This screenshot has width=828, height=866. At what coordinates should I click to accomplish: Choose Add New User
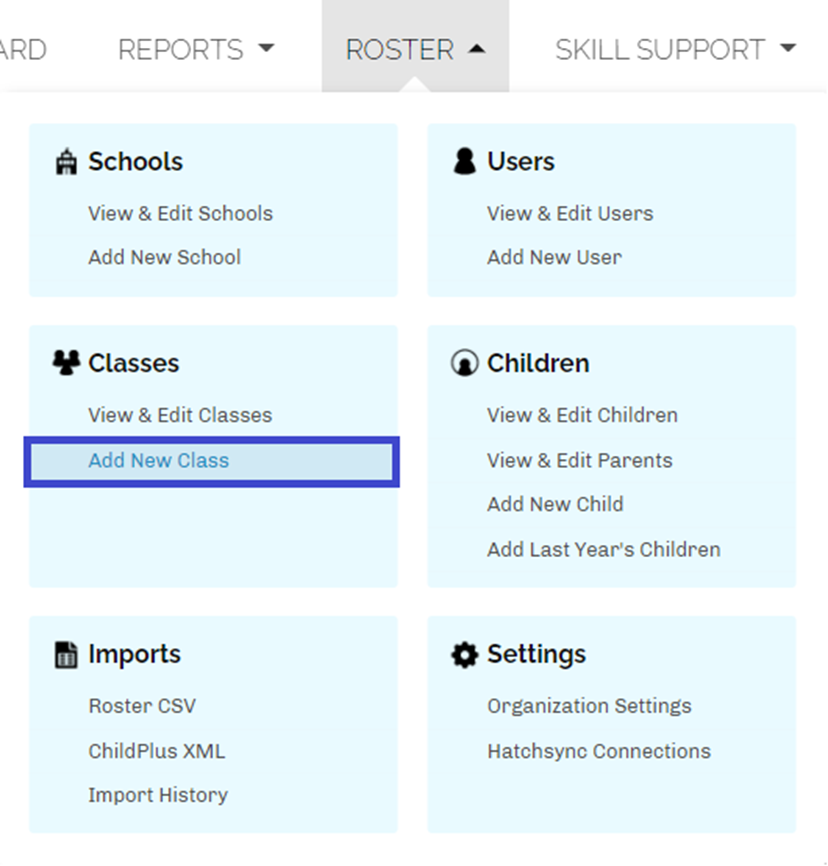(554, 257)
